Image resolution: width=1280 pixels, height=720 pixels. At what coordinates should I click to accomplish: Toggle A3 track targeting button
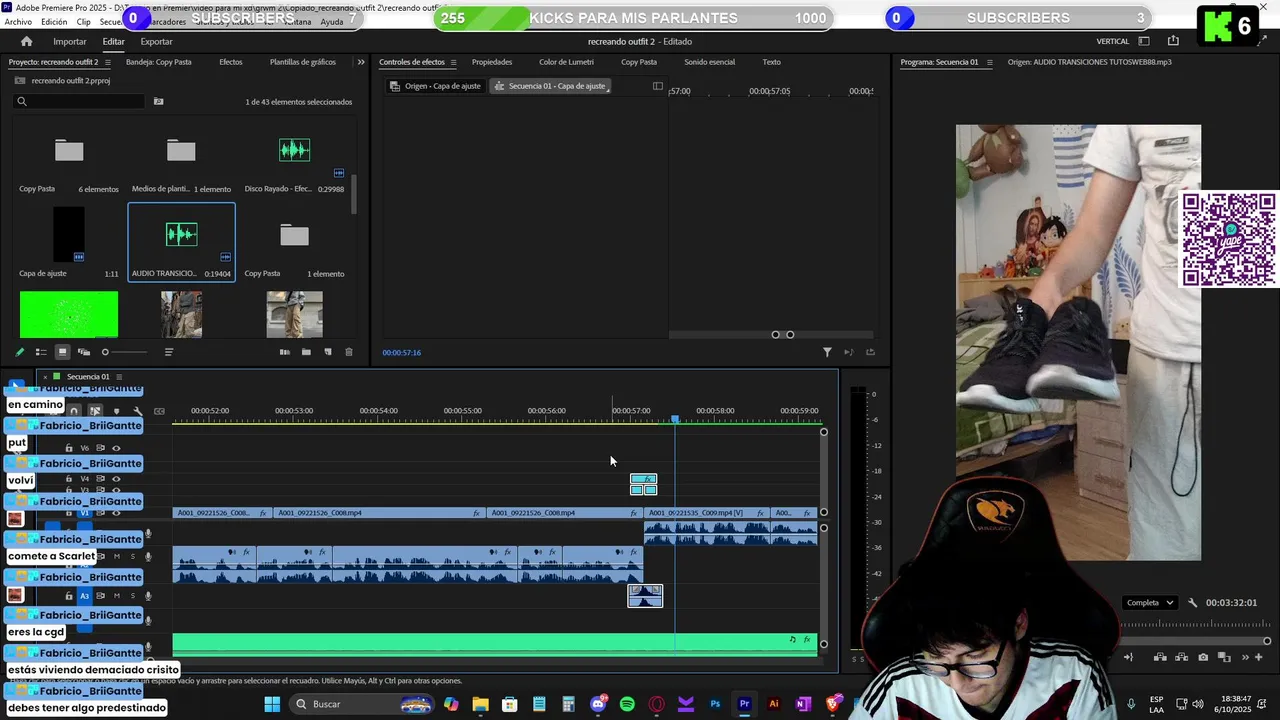(x=85, y=596)
